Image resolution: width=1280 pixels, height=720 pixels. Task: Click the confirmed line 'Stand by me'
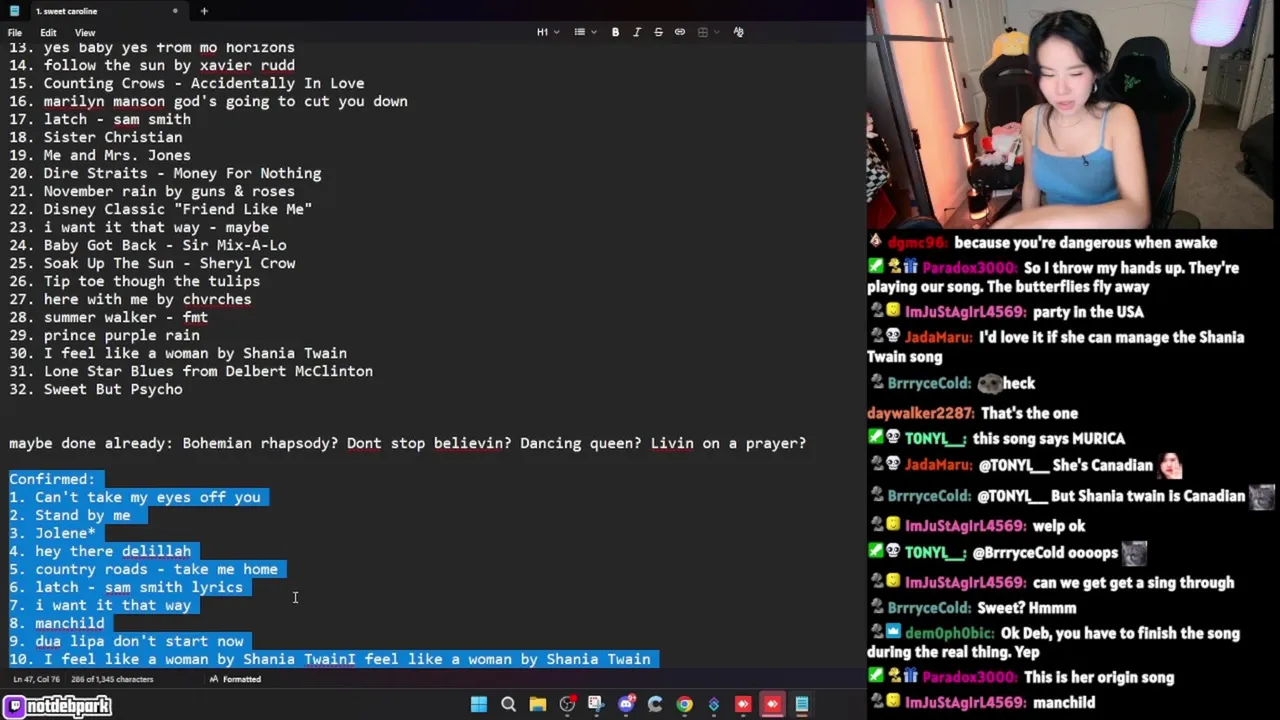click(82, 515)
